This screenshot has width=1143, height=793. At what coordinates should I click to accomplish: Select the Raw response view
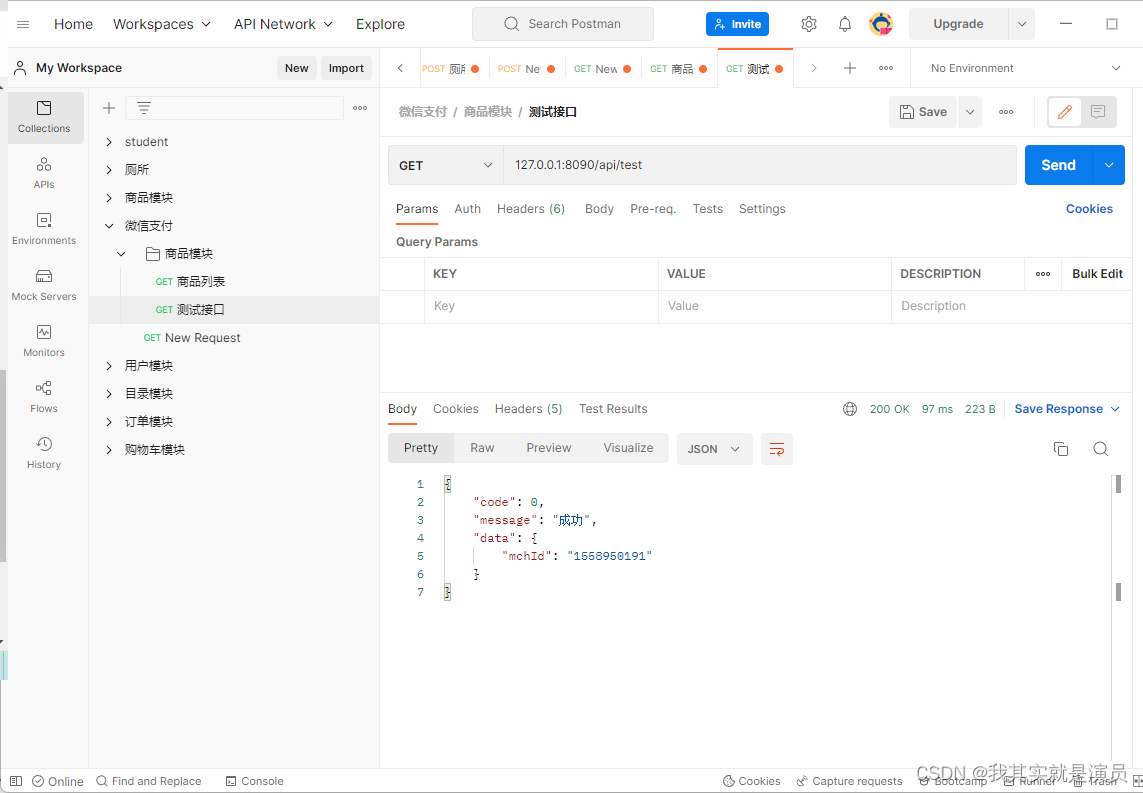[482, 448]
